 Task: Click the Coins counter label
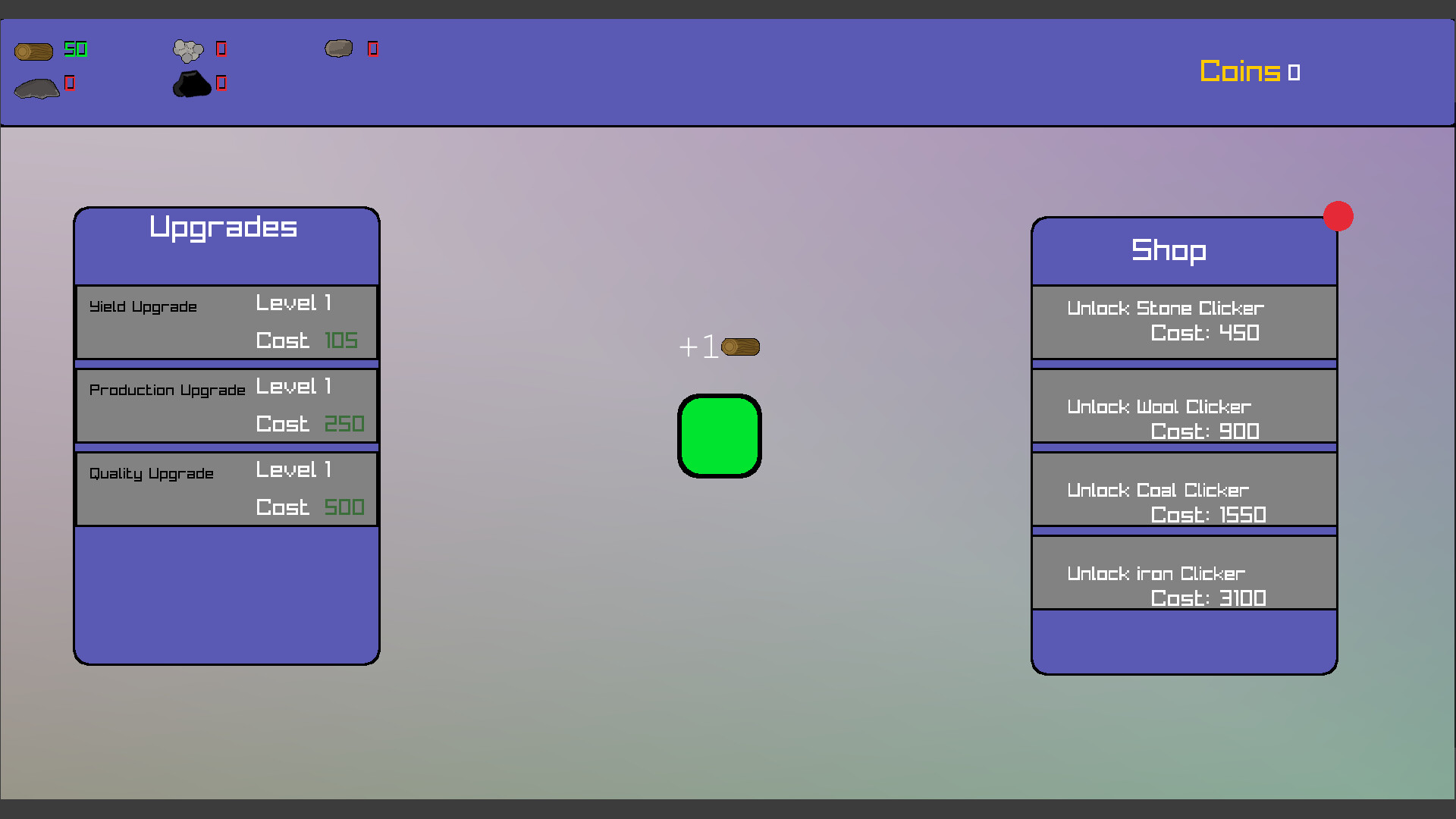click(1240, 72)
